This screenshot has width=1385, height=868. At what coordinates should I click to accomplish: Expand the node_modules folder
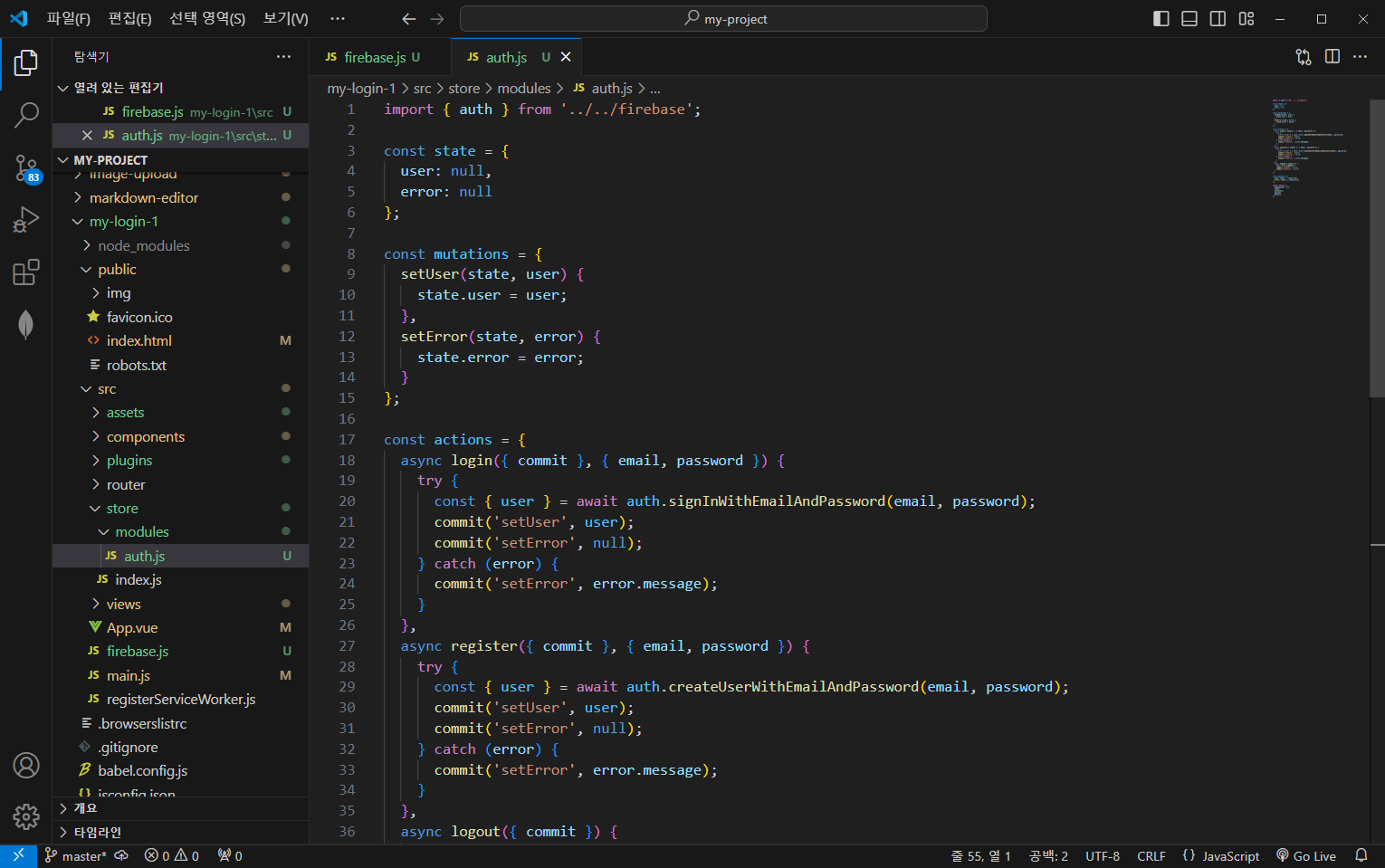[x=180, y=245]
